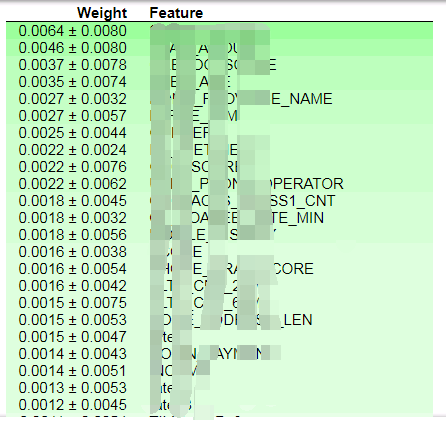Image resolution: width=446 pixels, height=423 pixels.
Task: Click the Weight column header
Action: coord(102,13)
